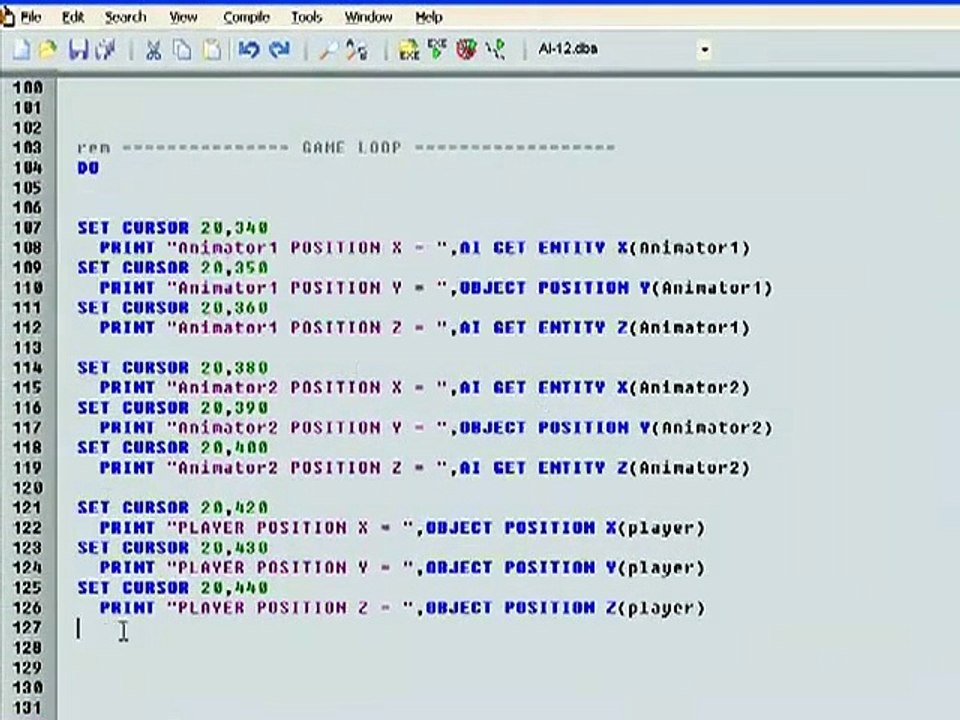Click the New file icon

pos(21,50)
